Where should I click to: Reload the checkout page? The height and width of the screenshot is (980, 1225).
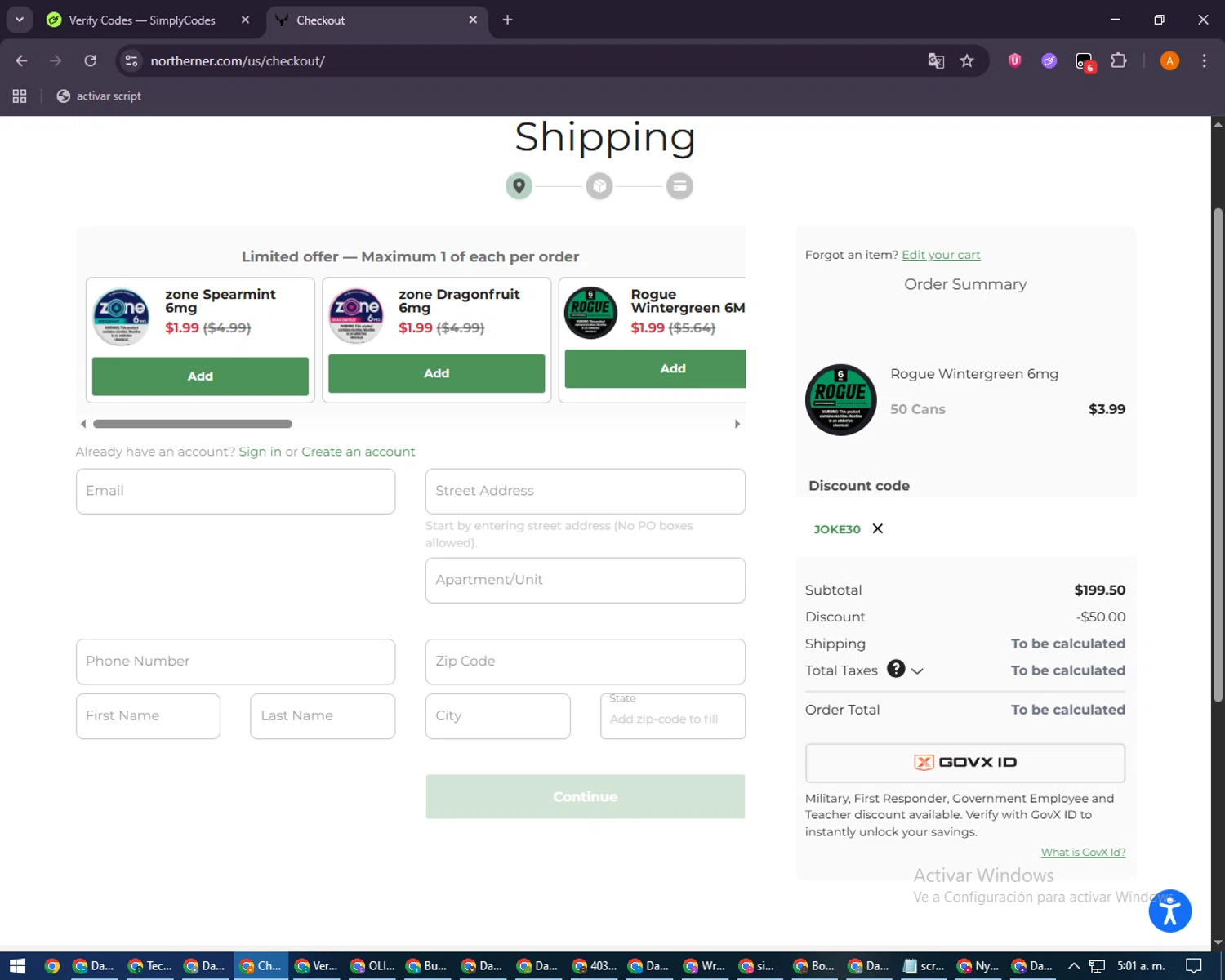91,60
